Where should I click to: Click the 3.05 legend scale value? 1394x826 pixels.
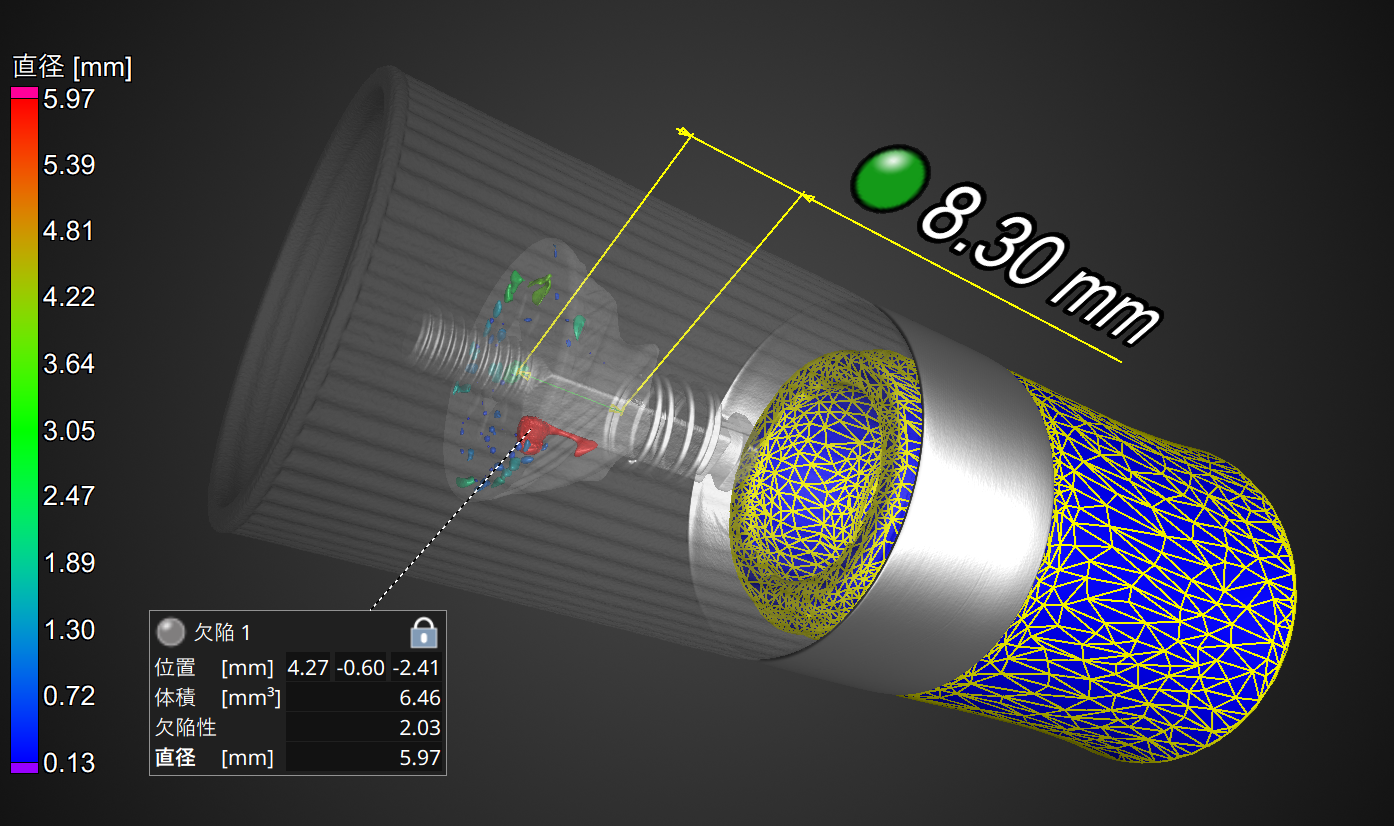[69, 431]
